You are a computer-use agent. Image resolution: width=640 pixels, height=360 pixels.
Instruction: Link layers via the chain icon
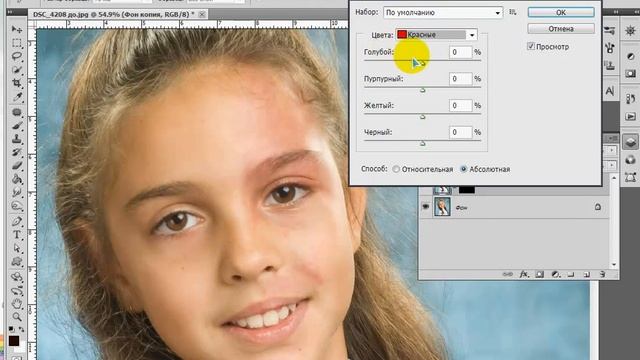click(x=508, y=274)
